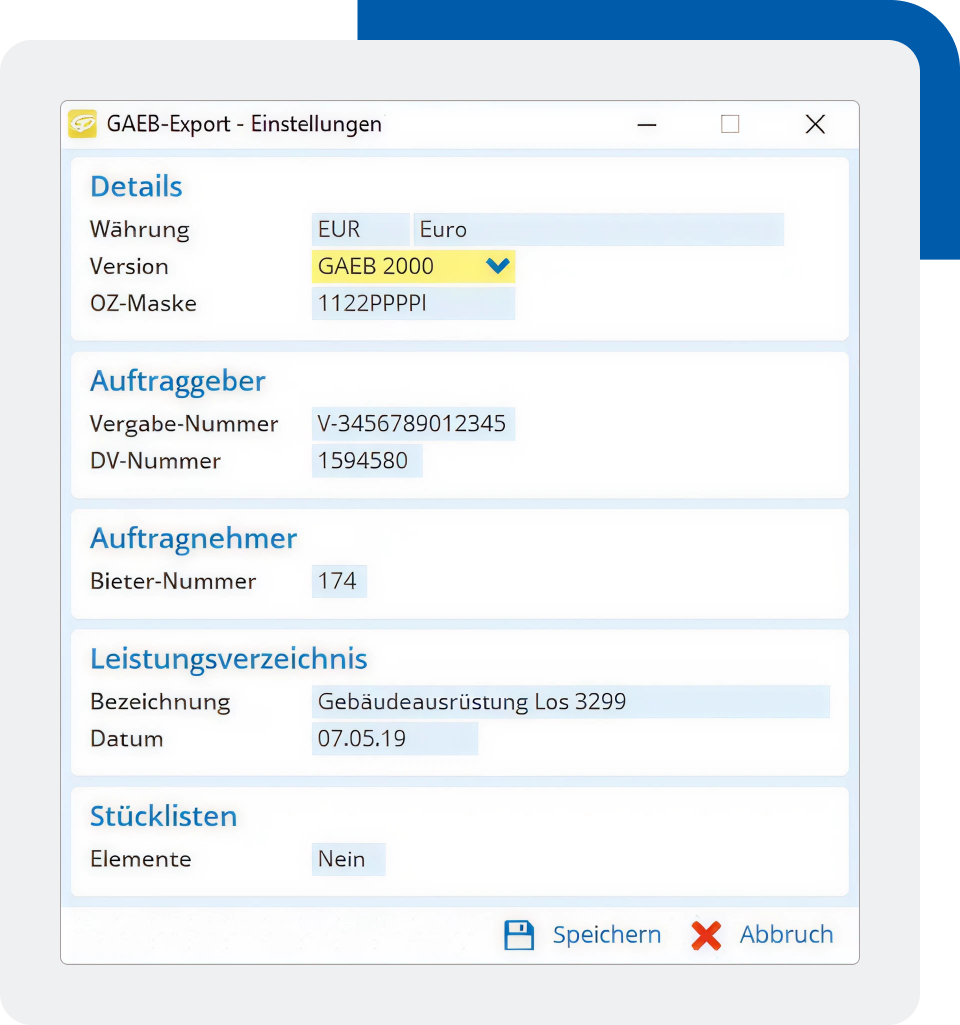Viewport: 960px width, 1025px height.
Task: Select the Details section heading
Action: [x=135, y=186]
